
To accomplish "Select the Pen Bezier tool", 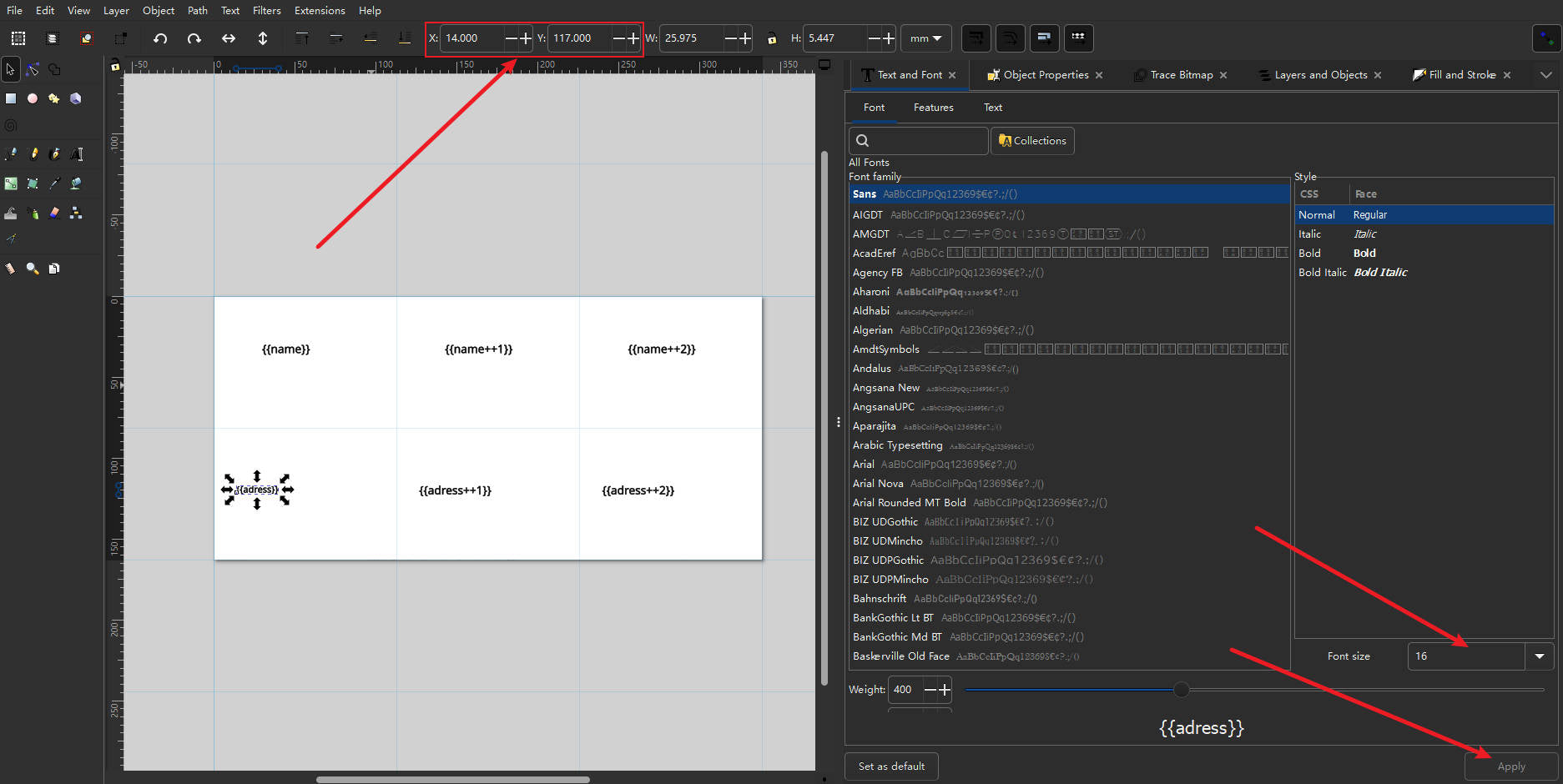I will click(x=33, y=153).
